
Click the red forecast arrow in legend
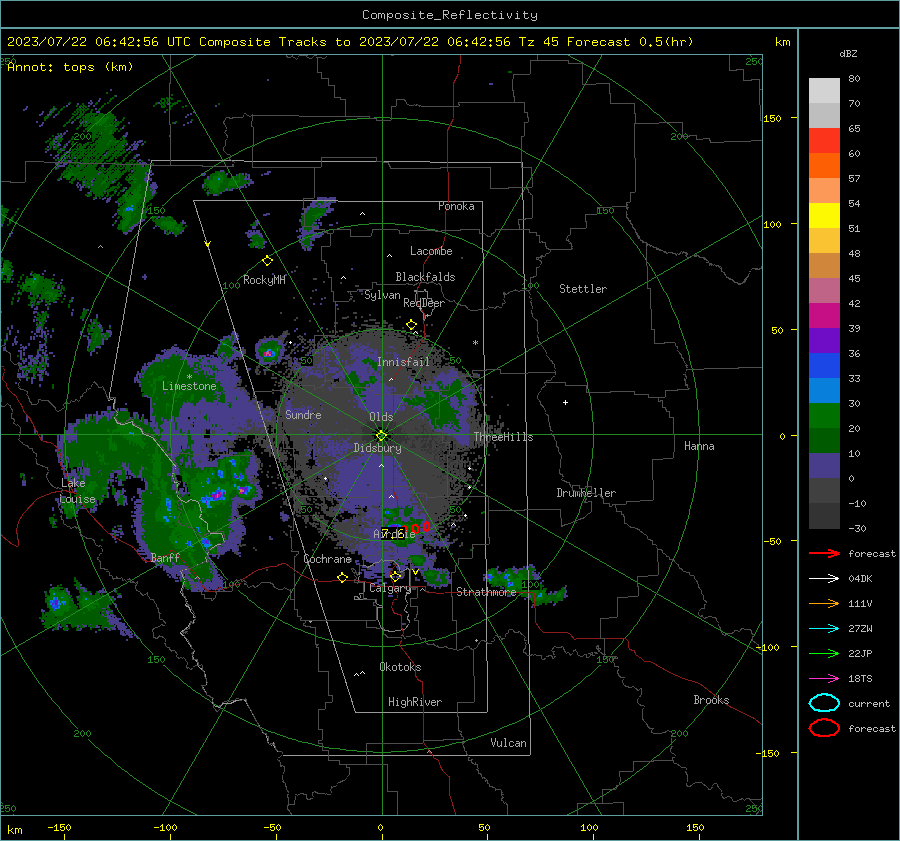pos(824,553)
